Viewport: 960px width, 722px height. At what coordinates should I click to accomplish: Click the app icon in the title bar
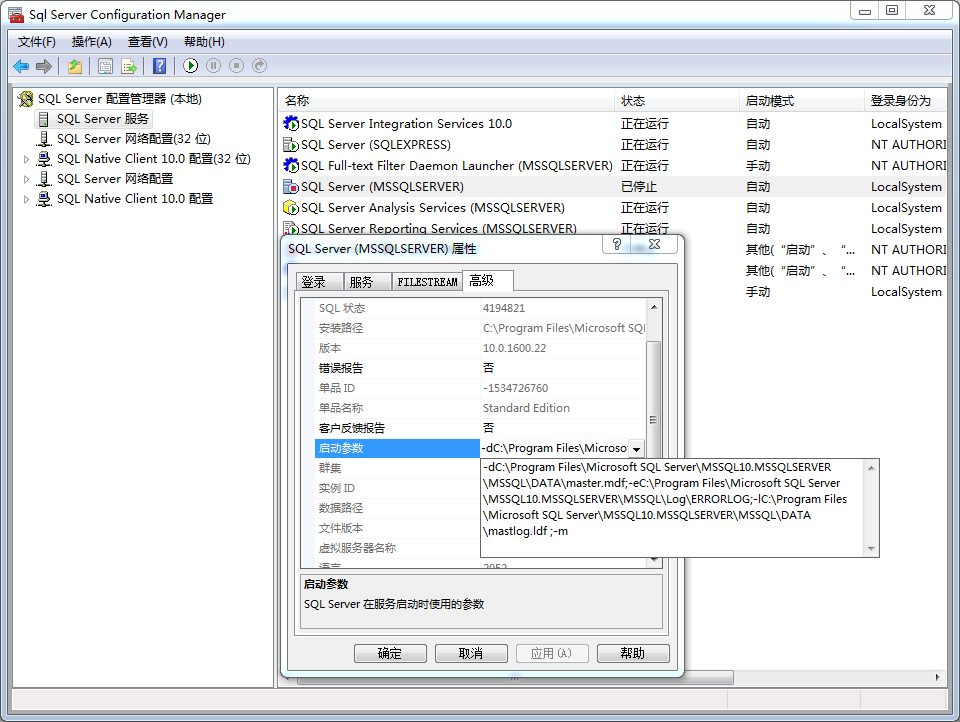pyautogui.click(x=16, y=14)
